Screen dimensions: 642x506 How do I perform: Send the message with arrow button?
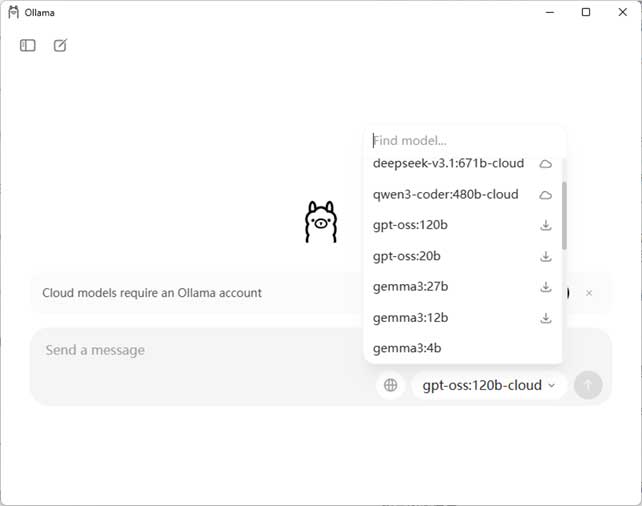(x=588, y=385)
